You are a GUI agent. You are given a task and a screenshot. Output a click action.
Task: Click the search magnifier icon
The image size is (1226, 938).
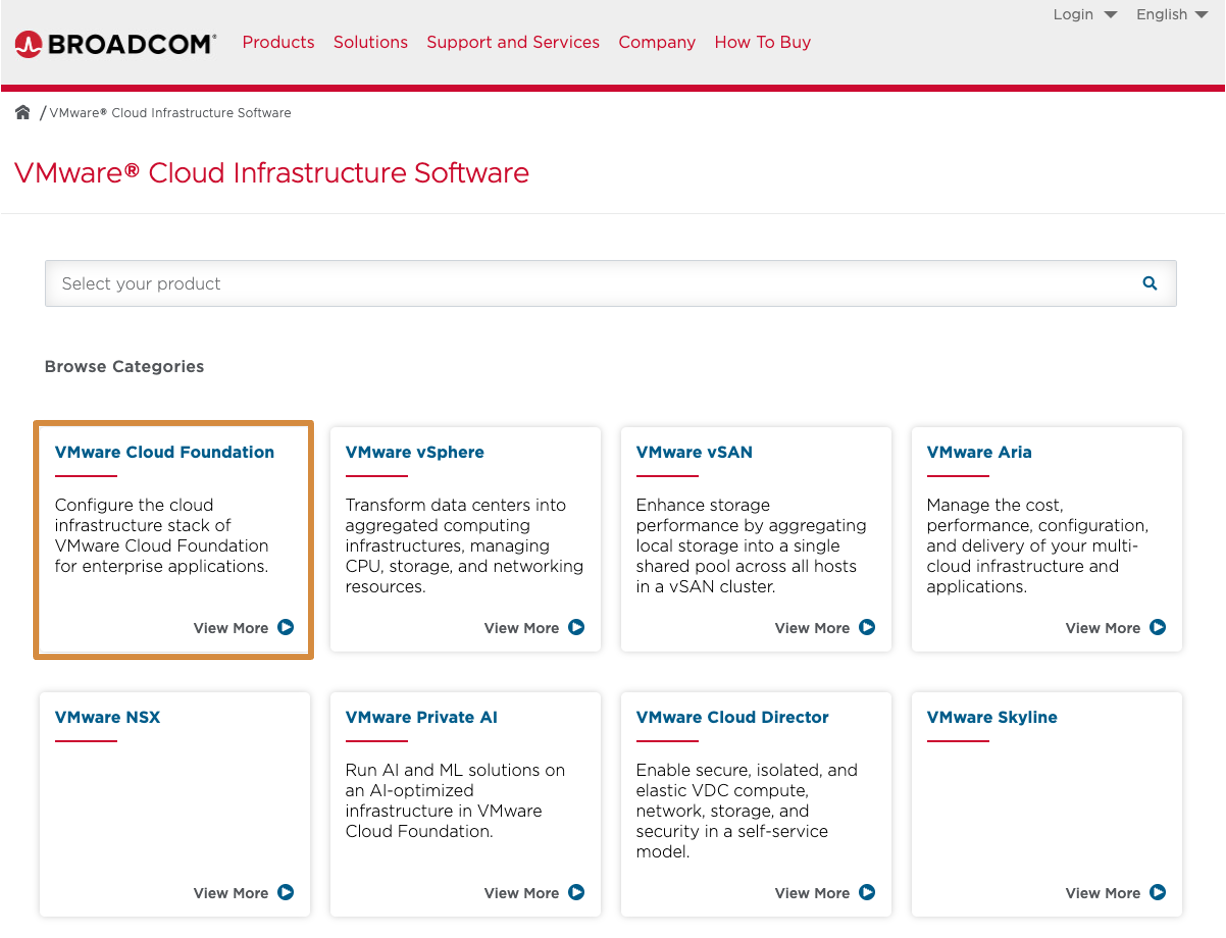click(1149, 283)
